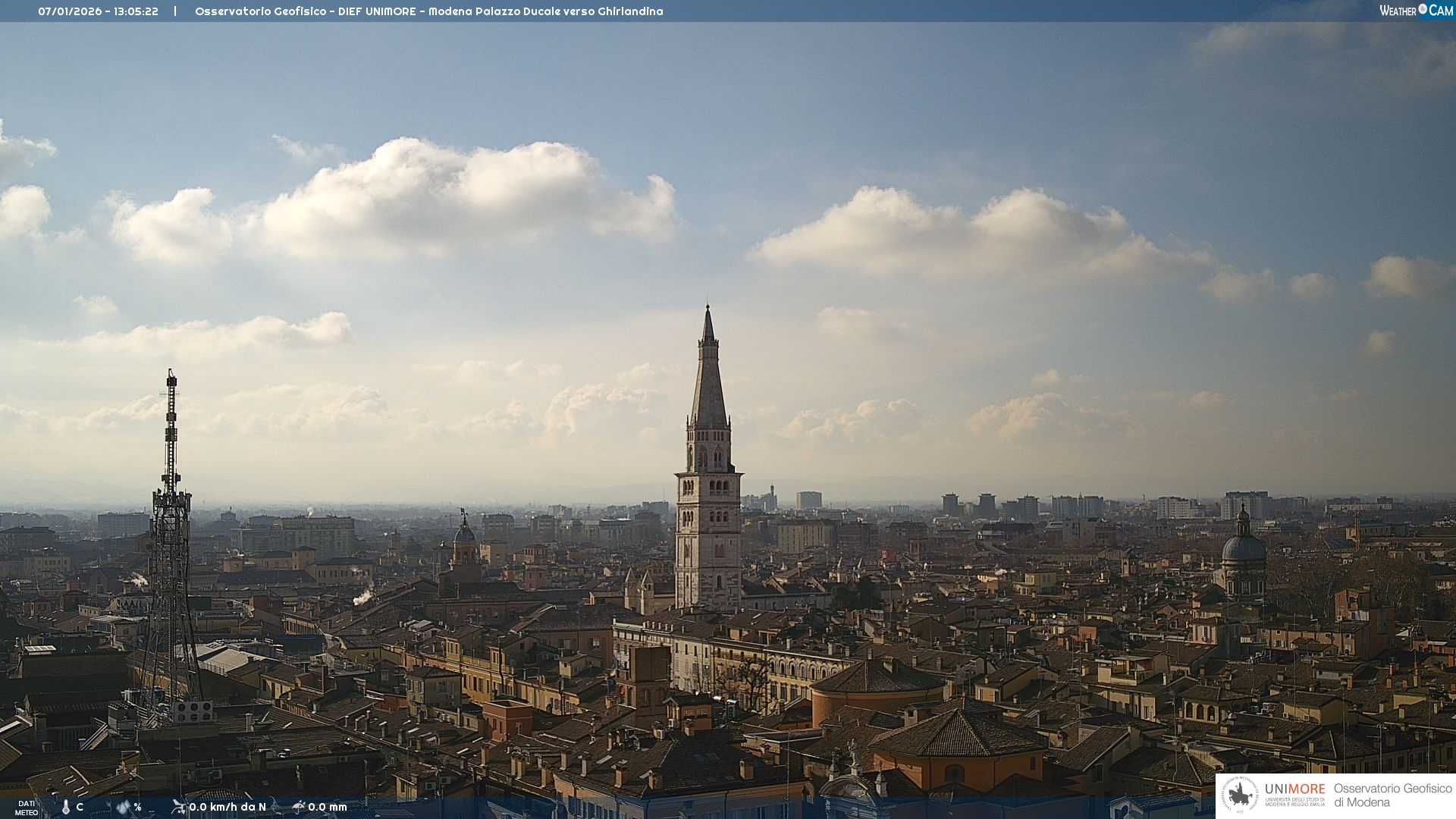Click the thermometer temperature icon
The height and width of the screenshot is (819, 1456).
tap(66, 807)
